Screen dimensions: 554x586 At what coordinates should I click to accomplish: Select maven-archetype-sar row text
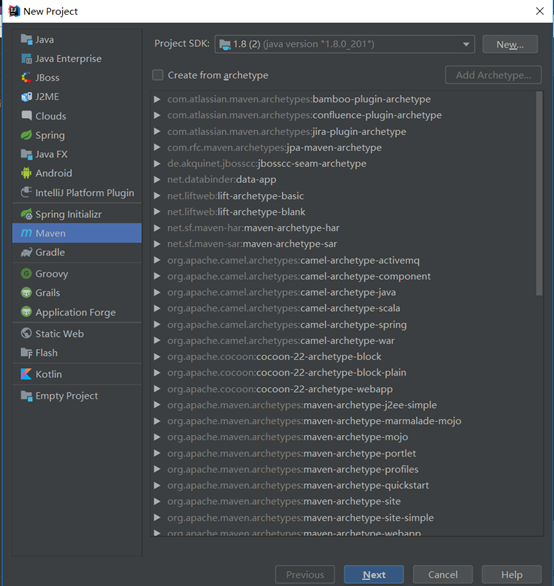pyautogui.click(x=252, y=244)
